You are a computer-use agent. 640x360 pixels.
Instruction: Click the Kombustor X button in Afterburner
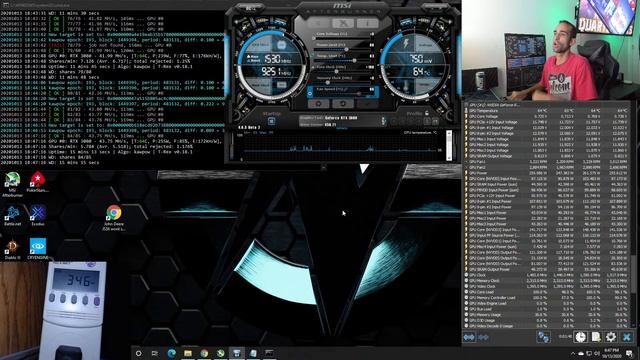point(343,23)
